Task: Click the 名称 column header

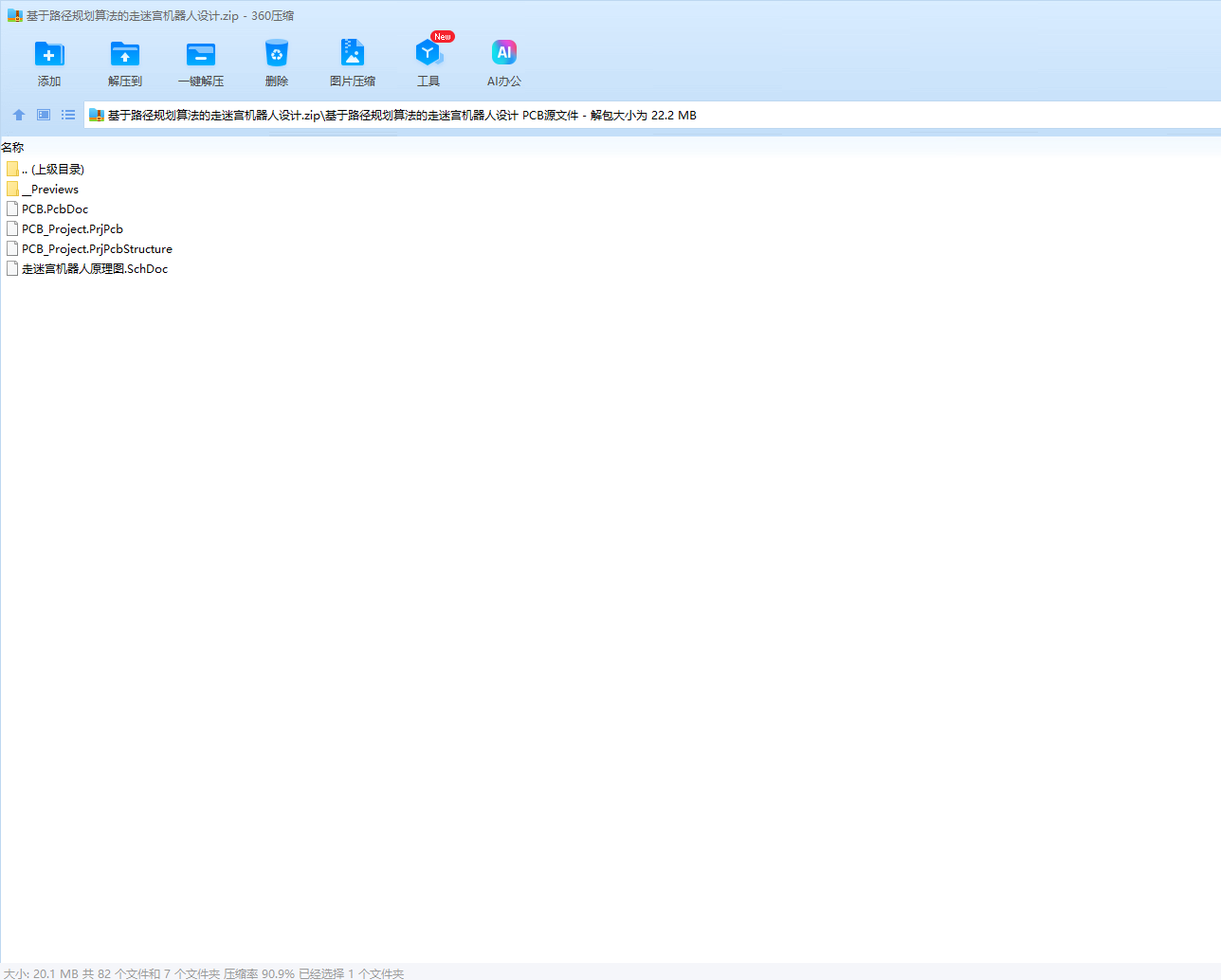Action: (x=12, y=148)
